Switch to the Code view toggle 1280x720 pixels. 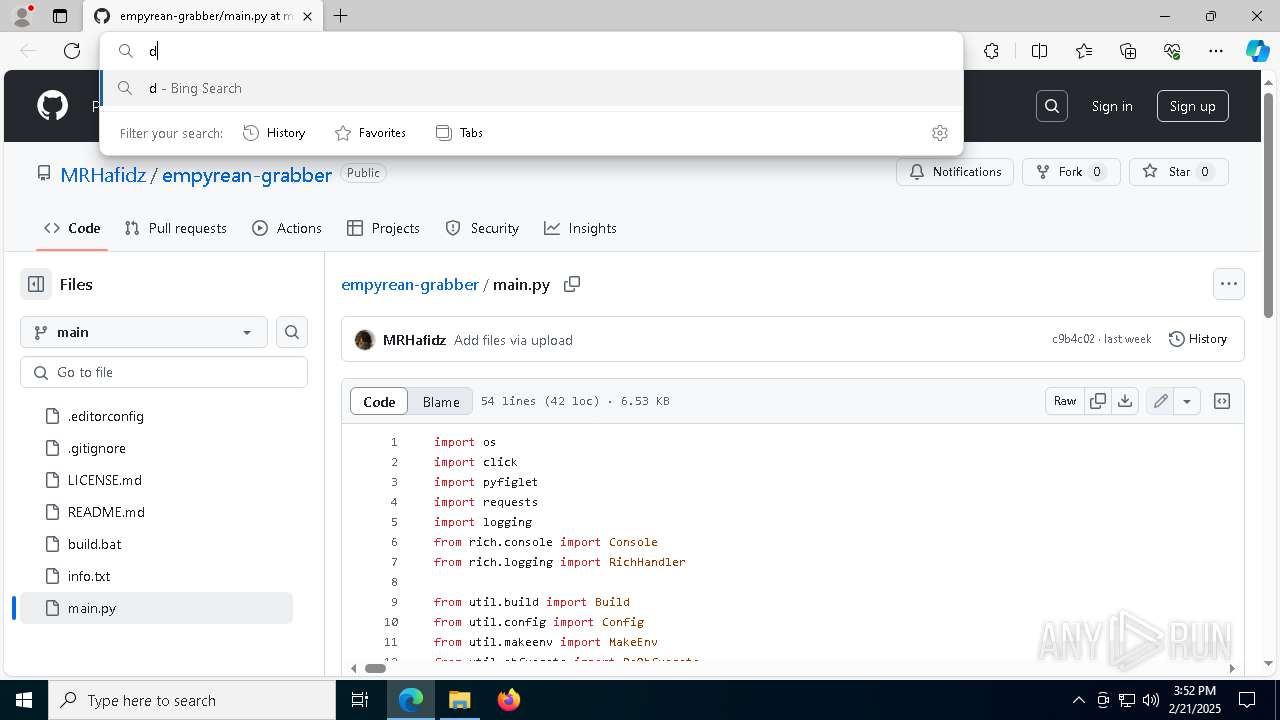pos(379,401)
